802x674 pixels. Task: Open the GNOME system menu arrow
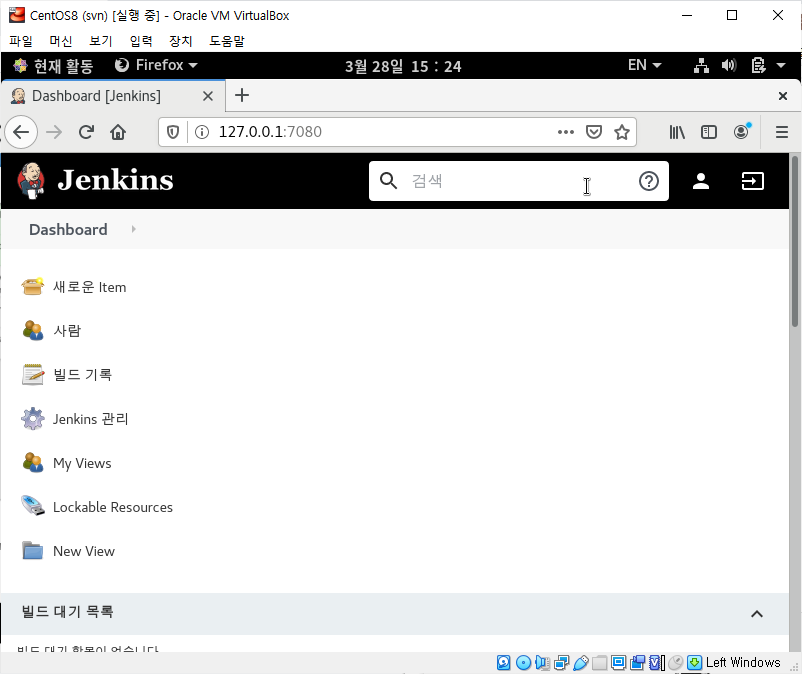tap(781, 65)
